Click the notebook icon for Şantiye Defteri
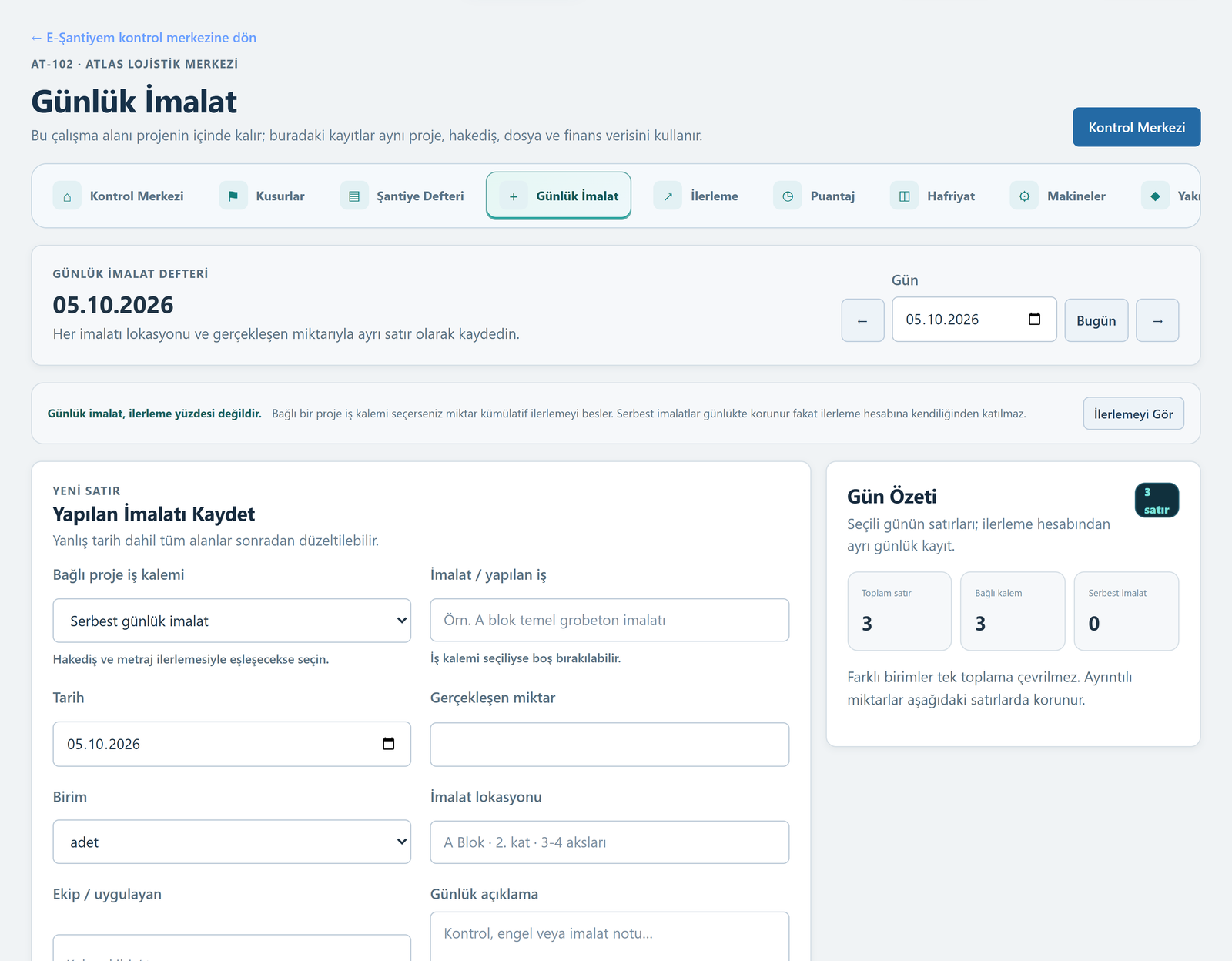This screenshot has height=961, width=1232. point(354,196)
